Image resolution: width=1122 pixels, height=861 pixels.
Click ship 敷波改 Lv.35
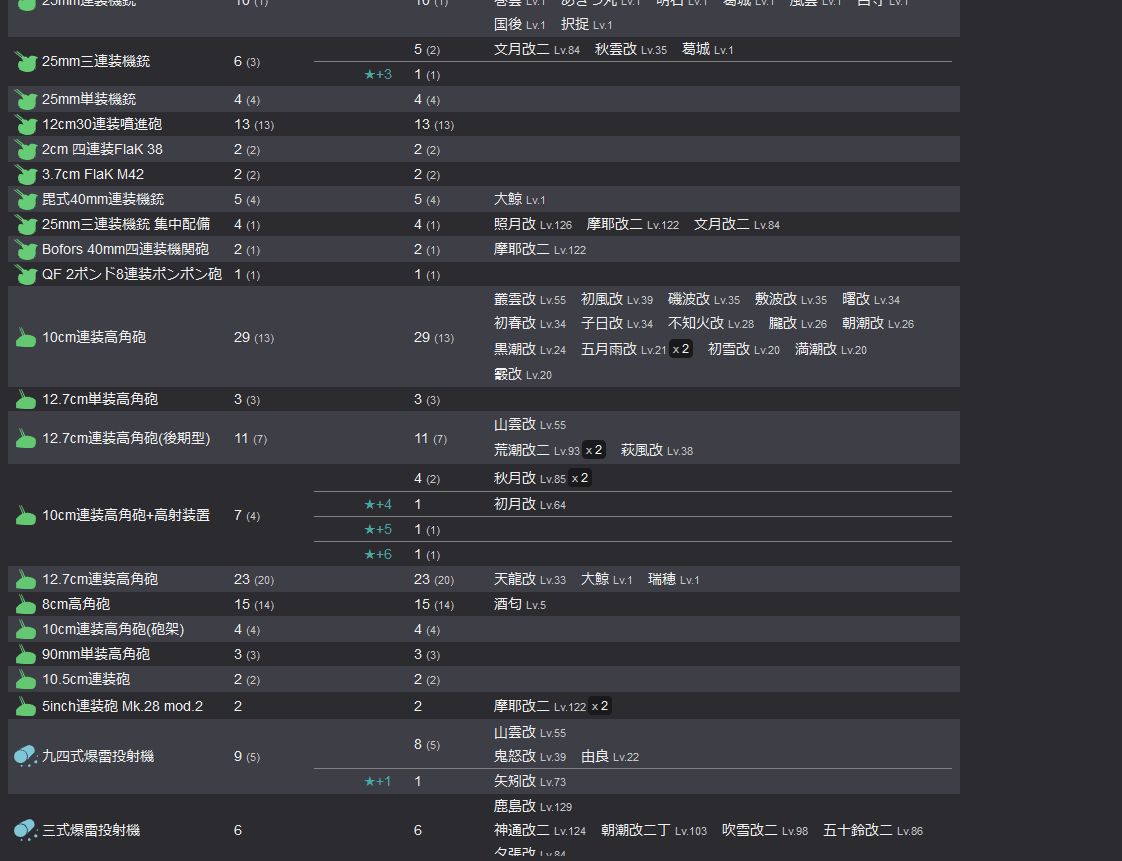coord(791,300)
